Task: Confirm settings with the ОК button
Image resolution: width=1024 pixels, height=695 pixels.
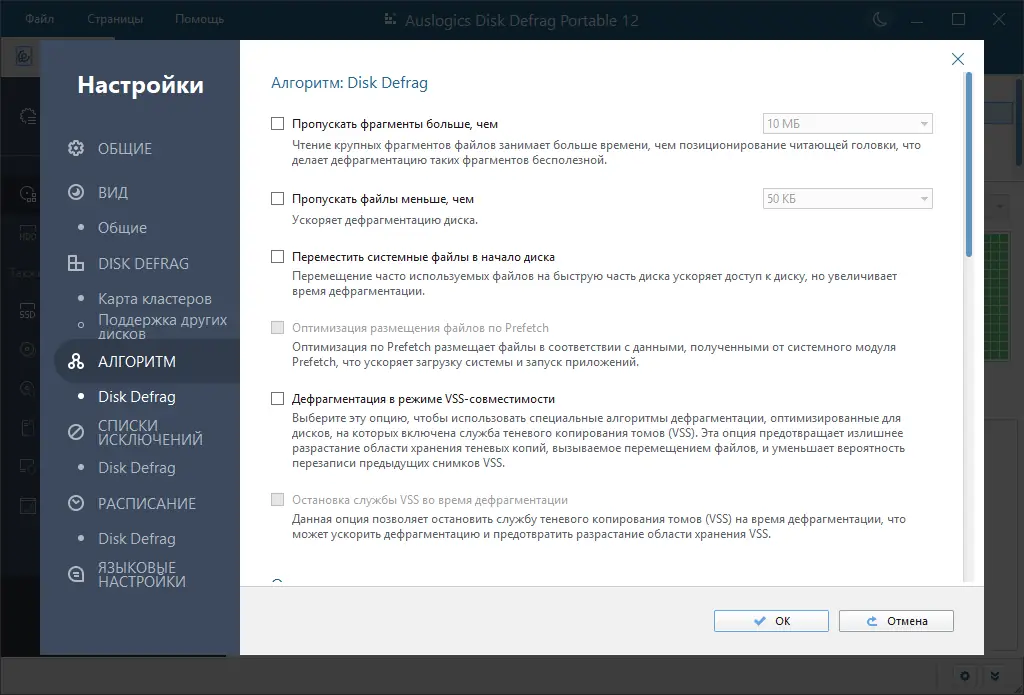Action: click(x=770, y=620)
